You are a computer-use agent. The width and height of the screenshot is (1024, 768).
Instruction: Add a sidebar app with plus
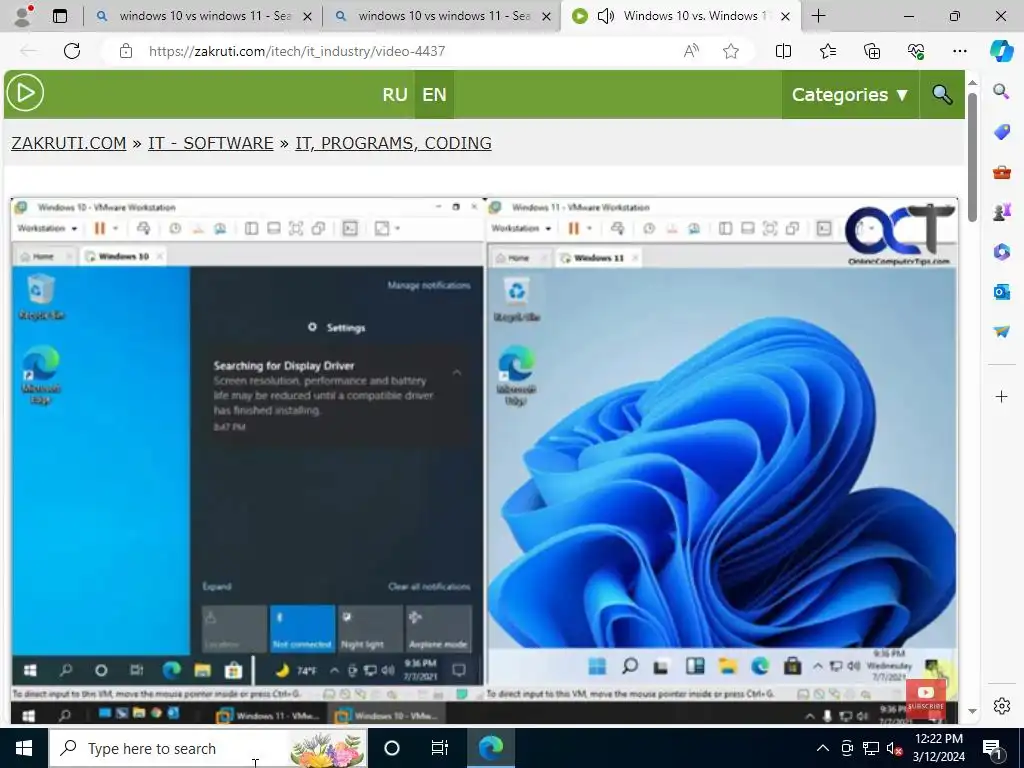click(x=1001, y=396)
